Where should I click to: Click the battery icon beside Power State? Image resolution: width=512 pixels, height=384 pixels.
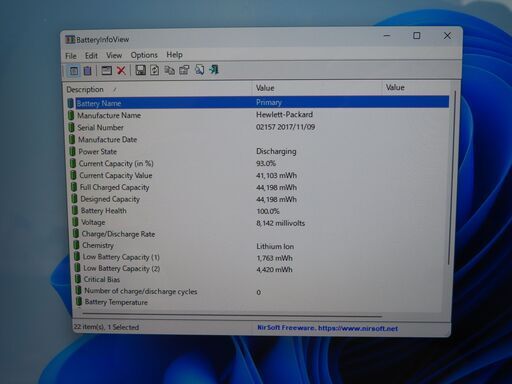72,151
